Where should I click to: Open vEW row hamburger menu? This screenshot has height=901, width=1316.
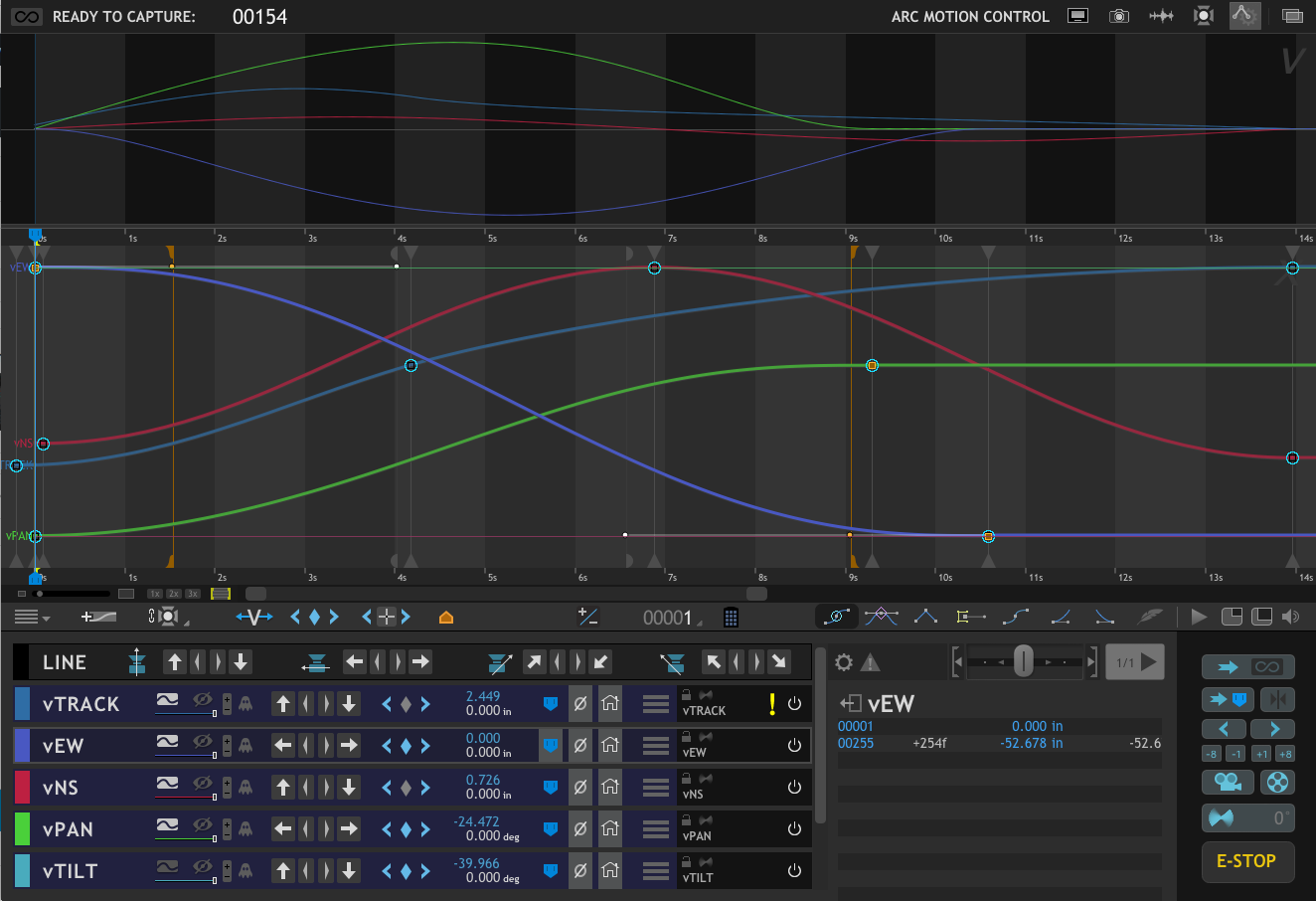[656, 746]
